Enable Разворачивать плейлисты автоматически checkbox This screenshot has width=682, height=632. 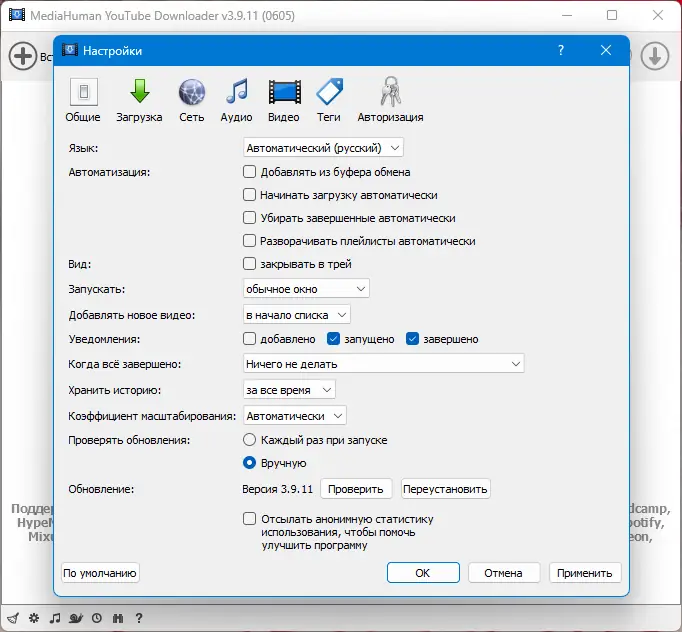pyautogui.click(x=249, y=241)
